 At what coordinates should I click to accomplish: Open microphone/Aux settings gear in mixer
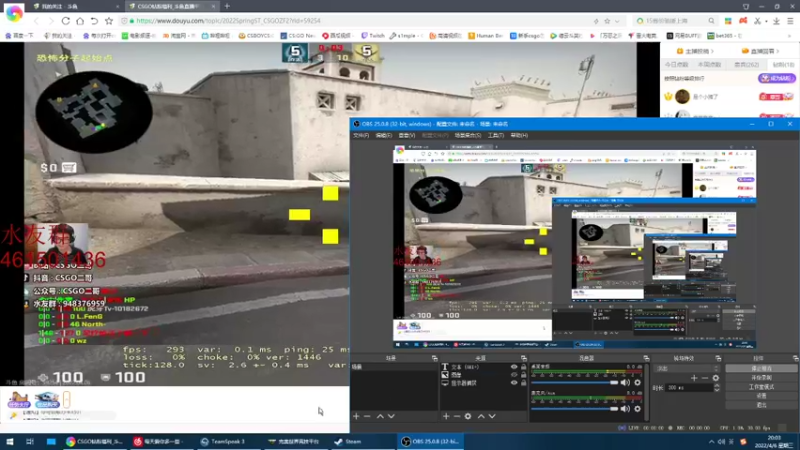pos(637,409)
